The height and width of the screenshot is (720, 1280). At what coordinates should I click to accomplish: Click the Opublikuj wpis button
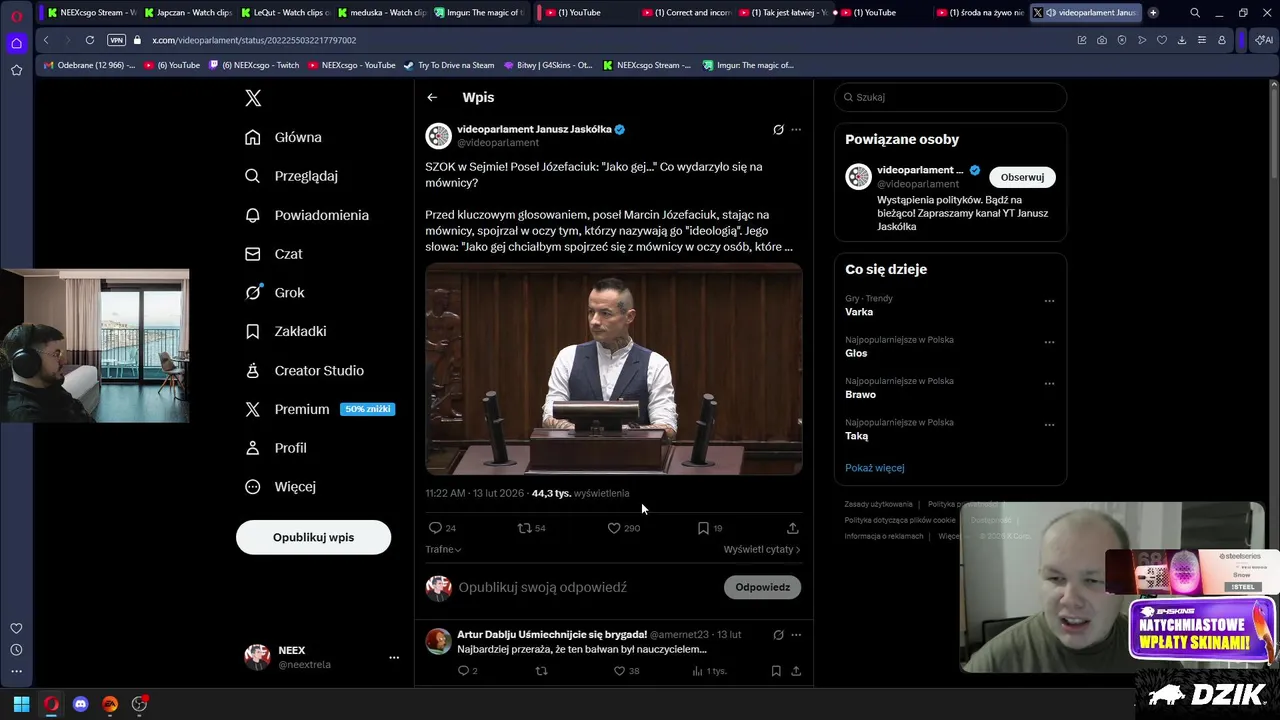pos(313,537)
